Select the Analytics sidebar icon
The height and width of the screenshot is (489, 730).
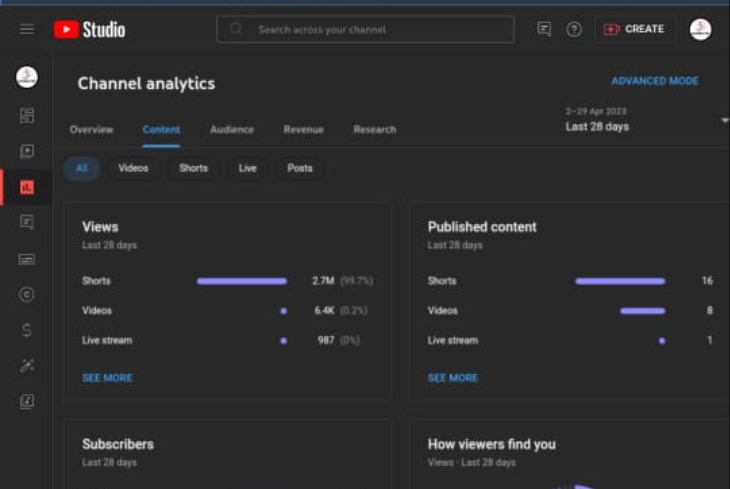pos(27,187)
